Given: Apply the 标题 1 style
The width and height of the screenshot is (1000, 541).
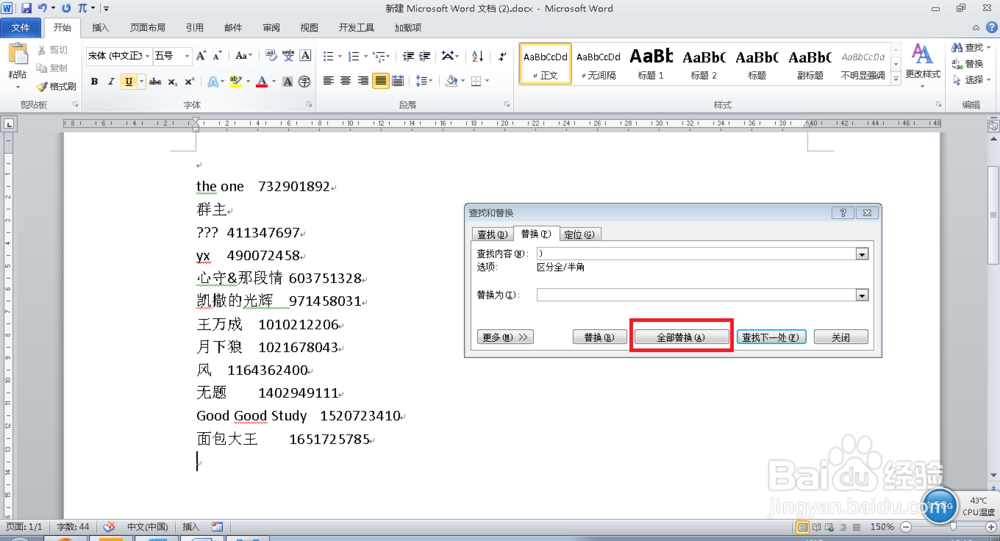Looking at the screenshot, I should 651,64.
